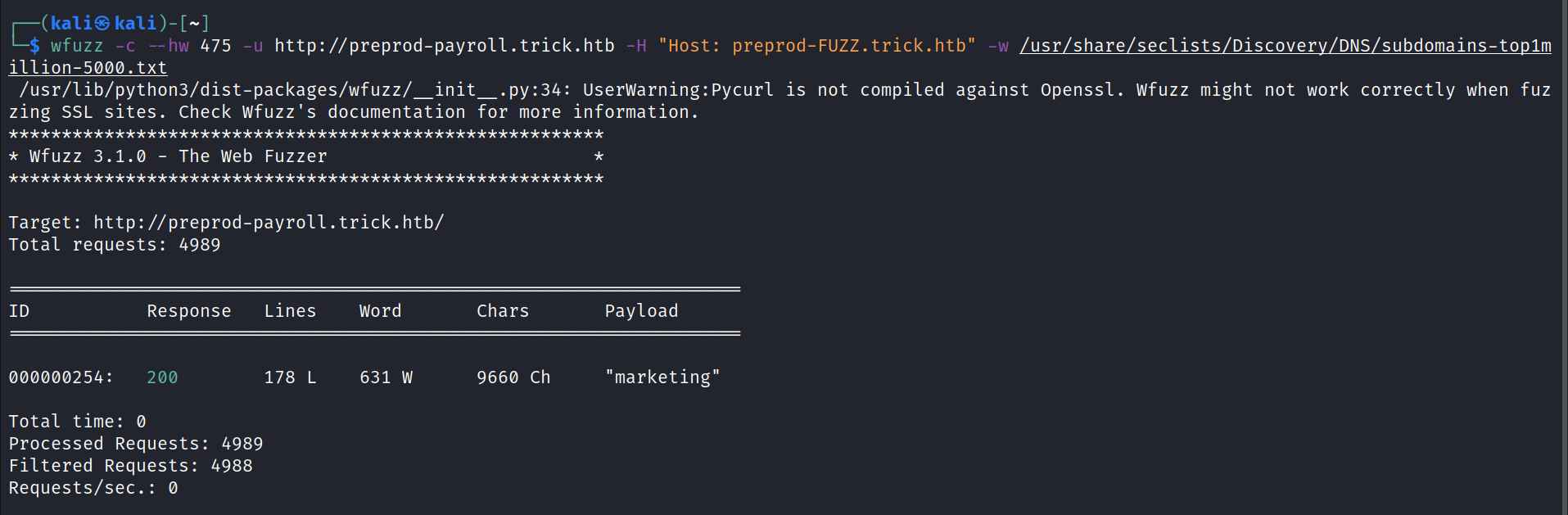Click the Response column header
Viewport: 1568px width, 515px height.
189,311
